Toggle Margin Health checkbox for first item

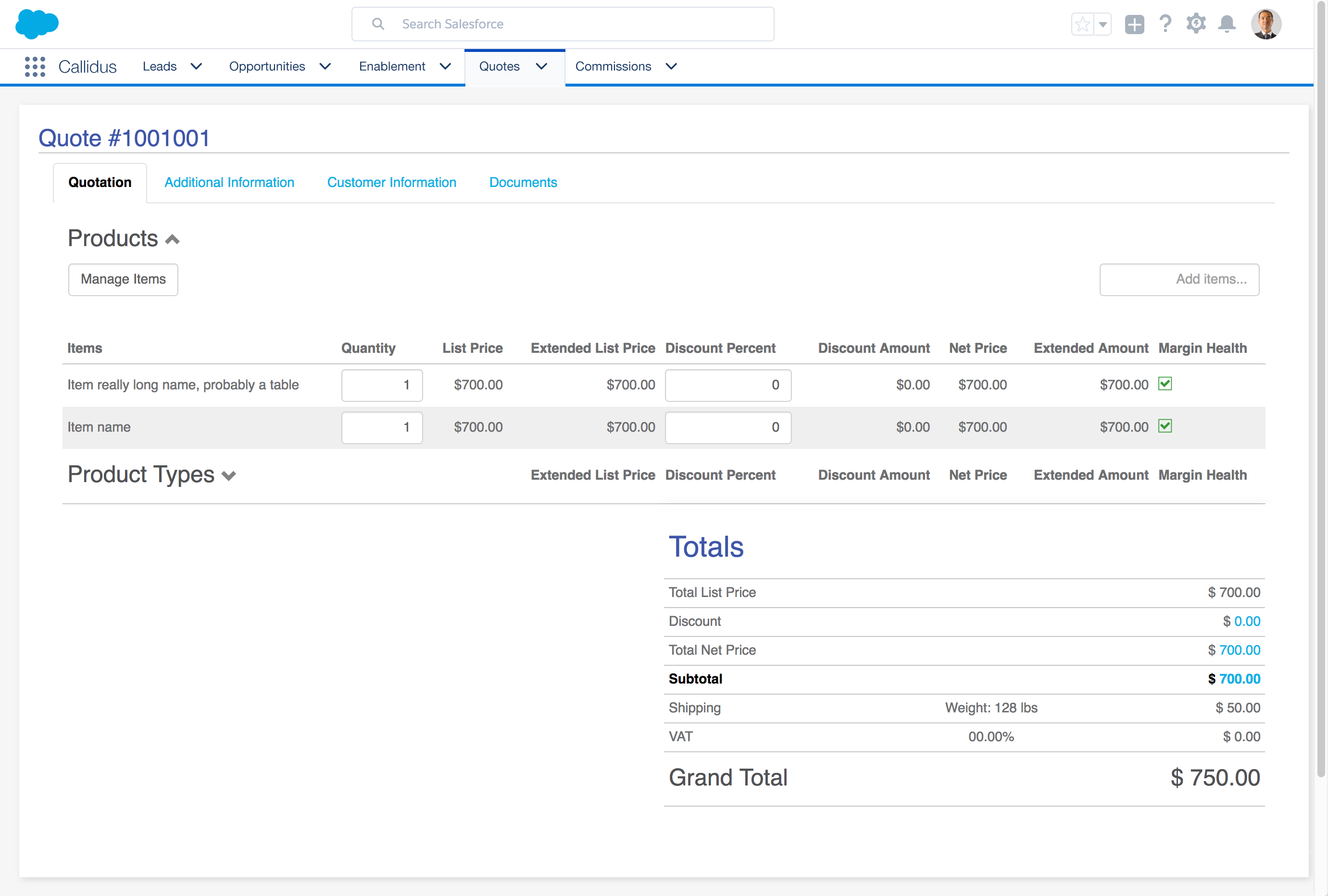click(1165, 384)
